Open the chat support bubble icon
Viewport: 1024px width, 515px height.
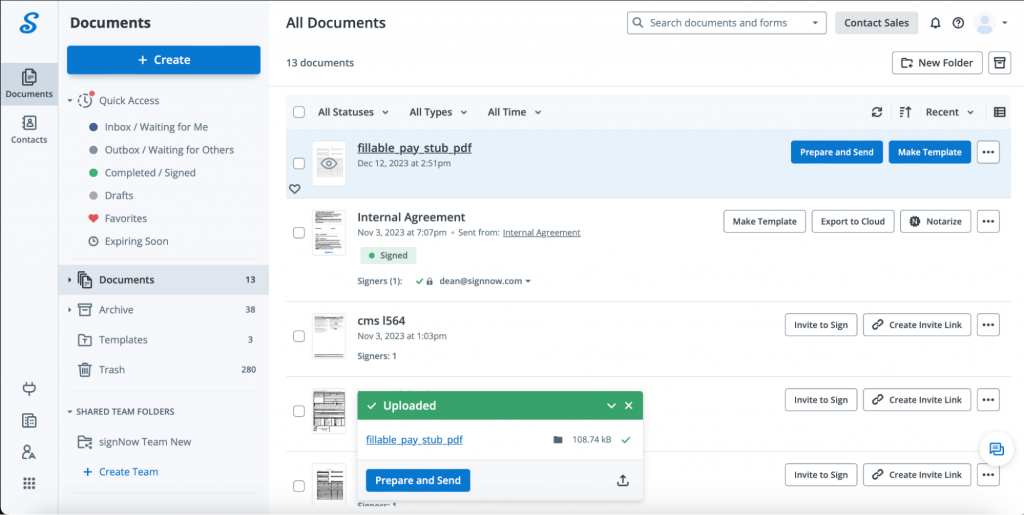point(996,449)
